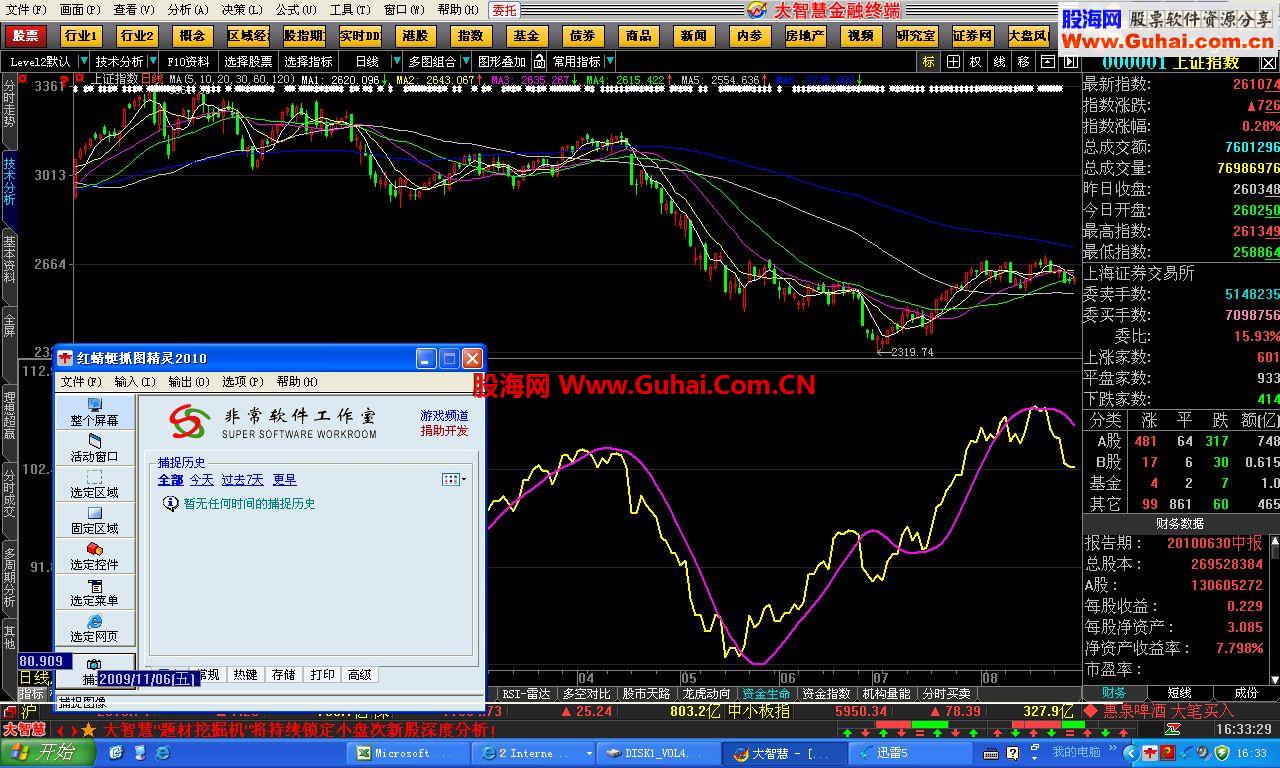The height and width of the screenshot is (768, 1280).
Task: Open the 输出 menu in screenshot tool
Action: pyautogui.click(x=189, y=381)
